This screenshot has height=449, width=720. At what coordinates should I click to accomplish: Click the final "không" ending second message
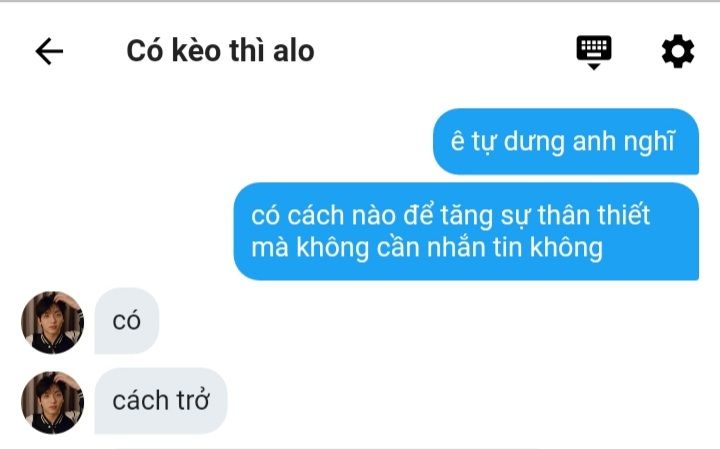pos(566,248)
